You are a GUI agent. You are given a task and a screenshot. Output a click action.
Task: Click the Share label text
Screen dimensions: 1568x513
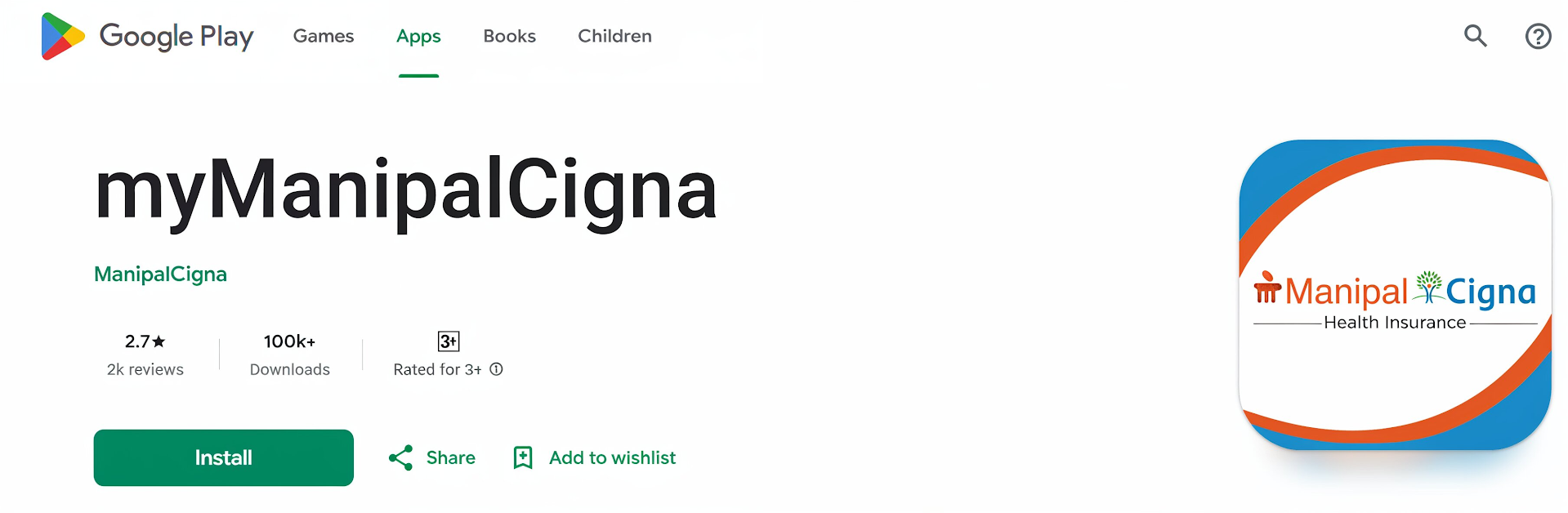(450, 457)
